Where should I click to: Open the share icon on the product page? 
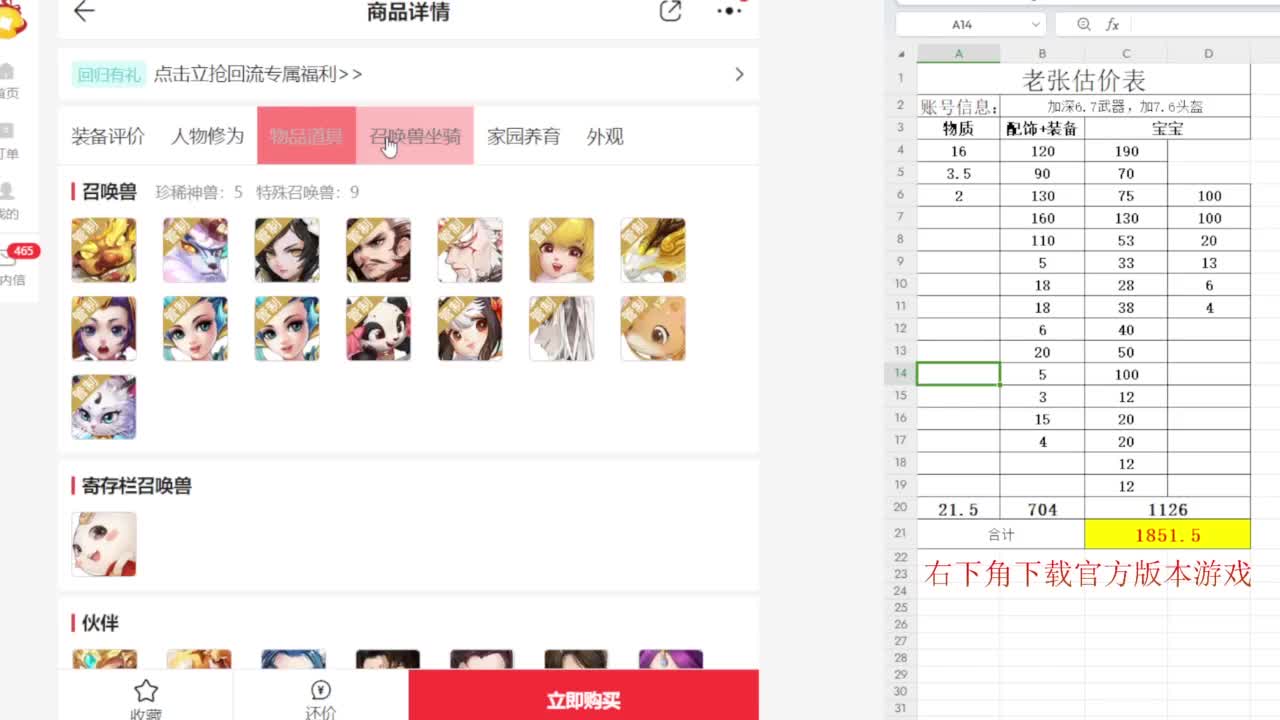pos(670,12)
